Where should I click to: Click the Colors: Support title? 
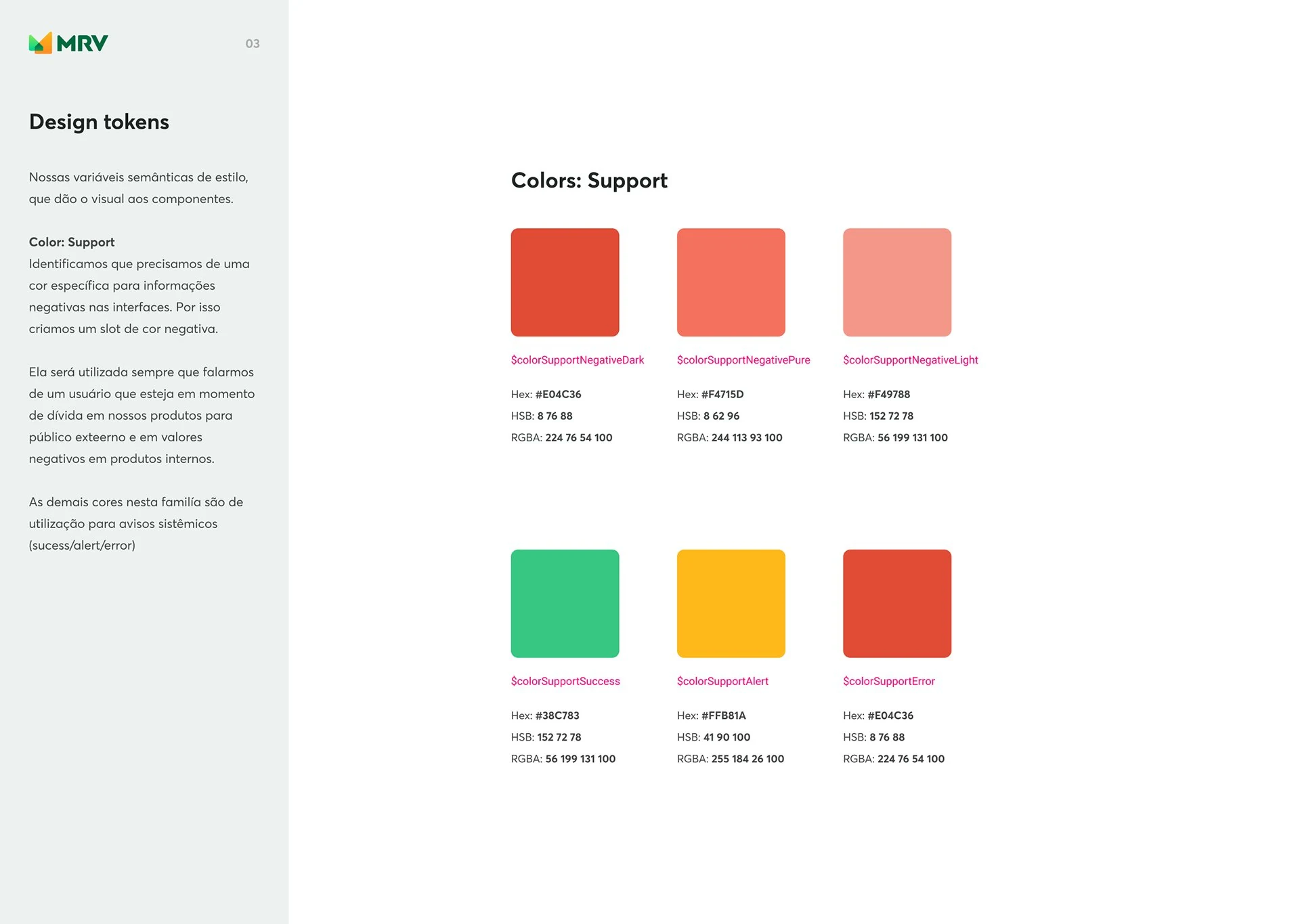coord(589,181)
